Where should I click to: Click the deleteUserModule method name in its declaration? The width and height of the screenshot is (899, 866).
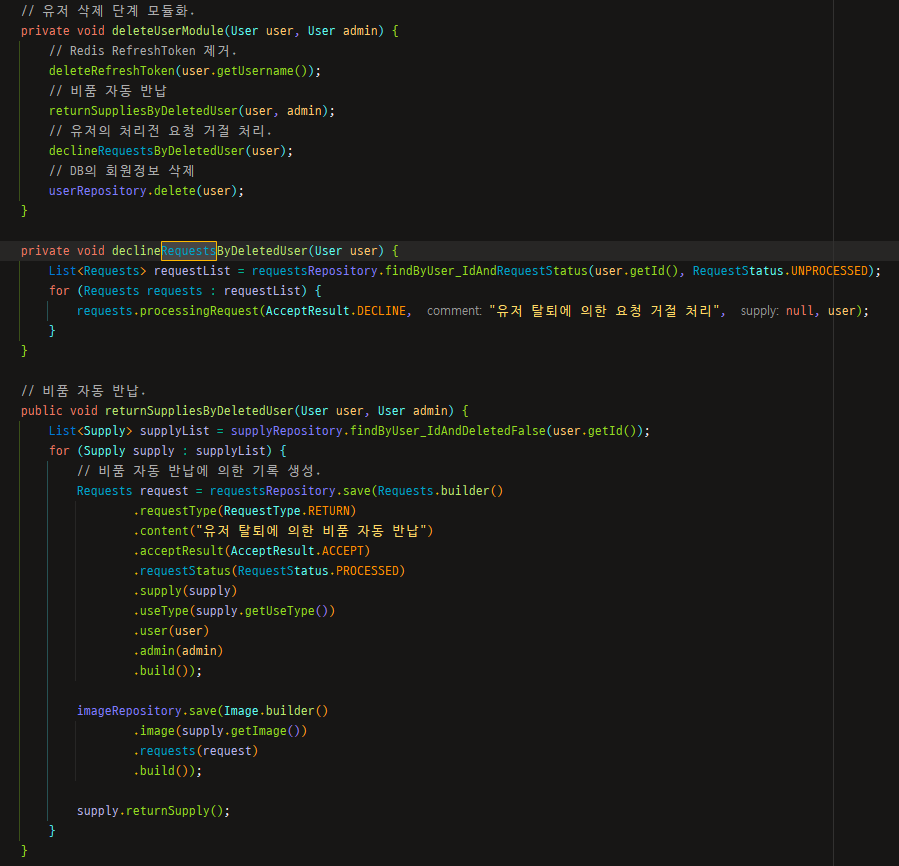click(x=167, y=31)
